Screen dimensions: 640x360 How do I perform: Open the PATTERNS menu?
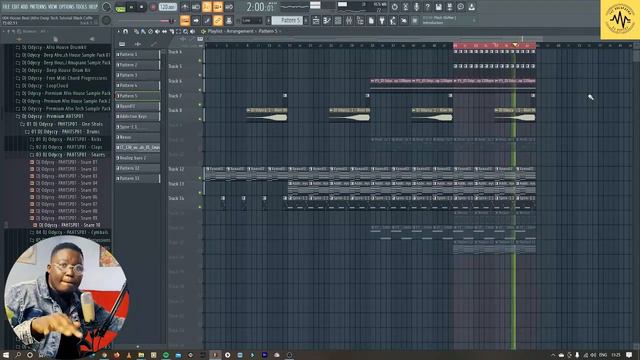[38, 7]
